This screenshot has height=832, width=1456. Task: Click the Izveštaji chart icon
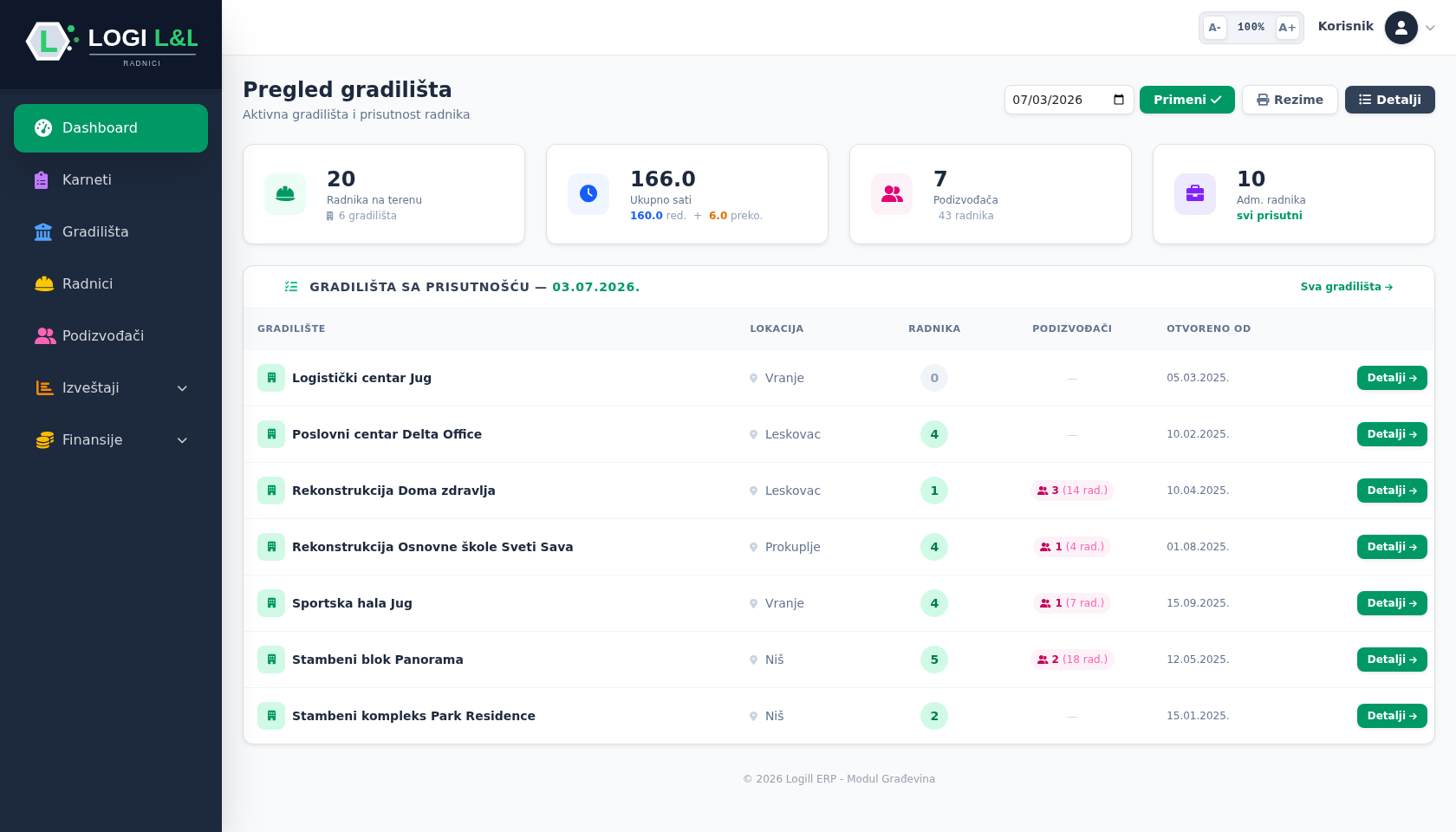pos(44,388)
